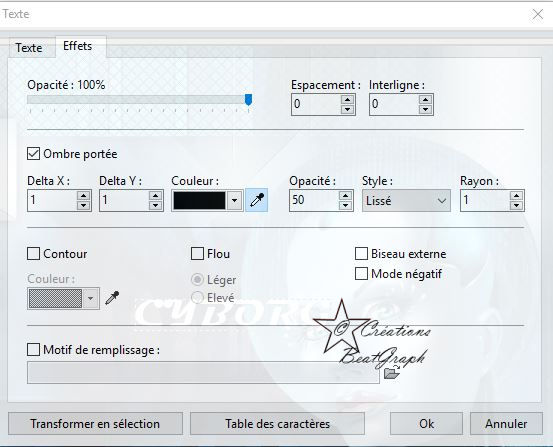This screenshot has height=447, width=553.
Task: Select the Effets tab
Action: [x=78, y=46]
